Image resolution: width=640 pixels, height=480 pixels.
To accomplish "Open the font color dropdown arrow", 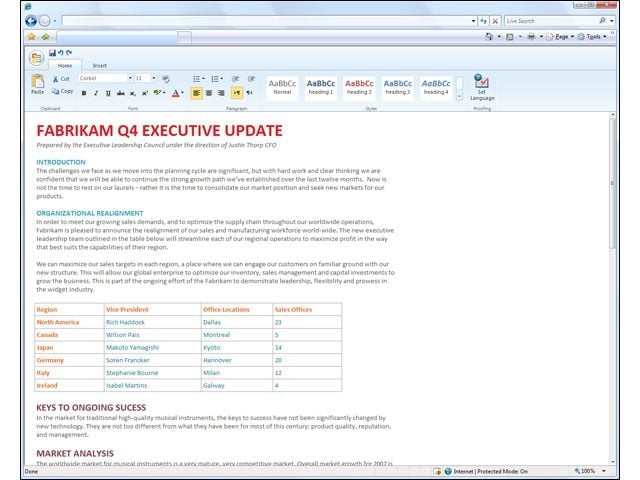I will point(182,93).
